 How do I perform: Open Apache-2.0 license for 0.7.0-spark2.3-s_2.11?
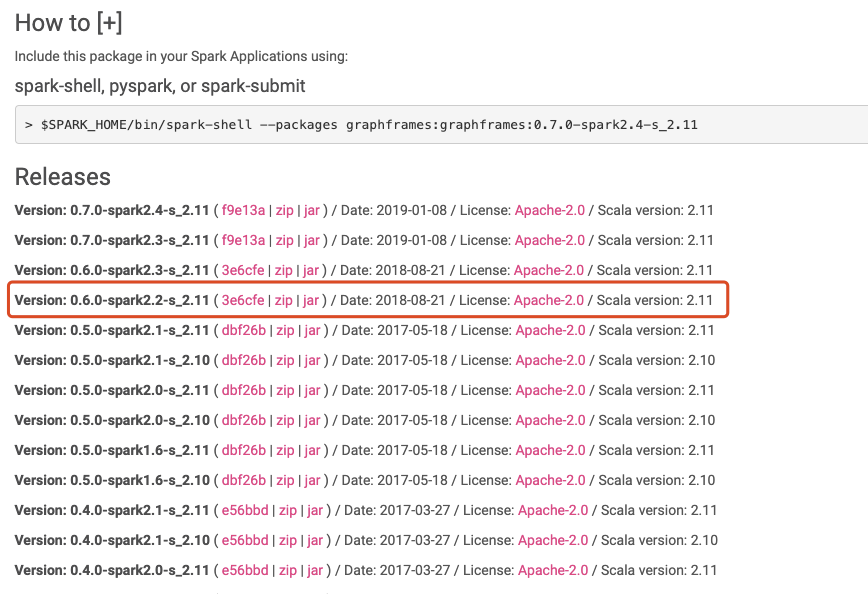[550, 240]
